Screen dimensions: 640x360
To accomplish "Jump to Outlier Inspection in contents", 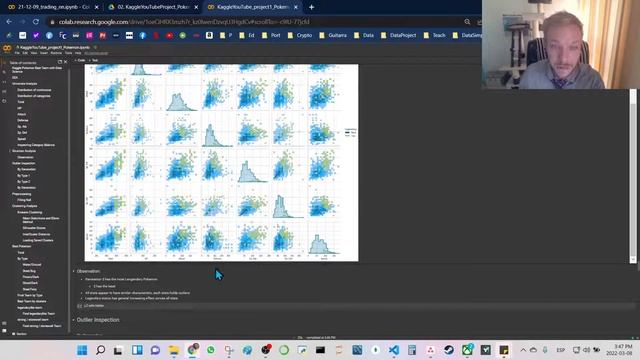I will (24, 163).
